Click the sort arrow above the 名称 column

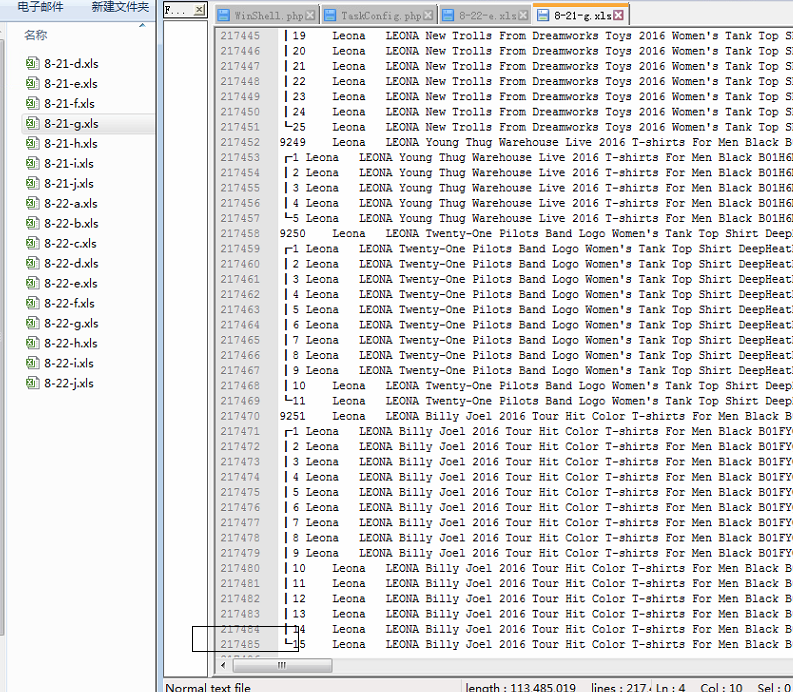142,25
